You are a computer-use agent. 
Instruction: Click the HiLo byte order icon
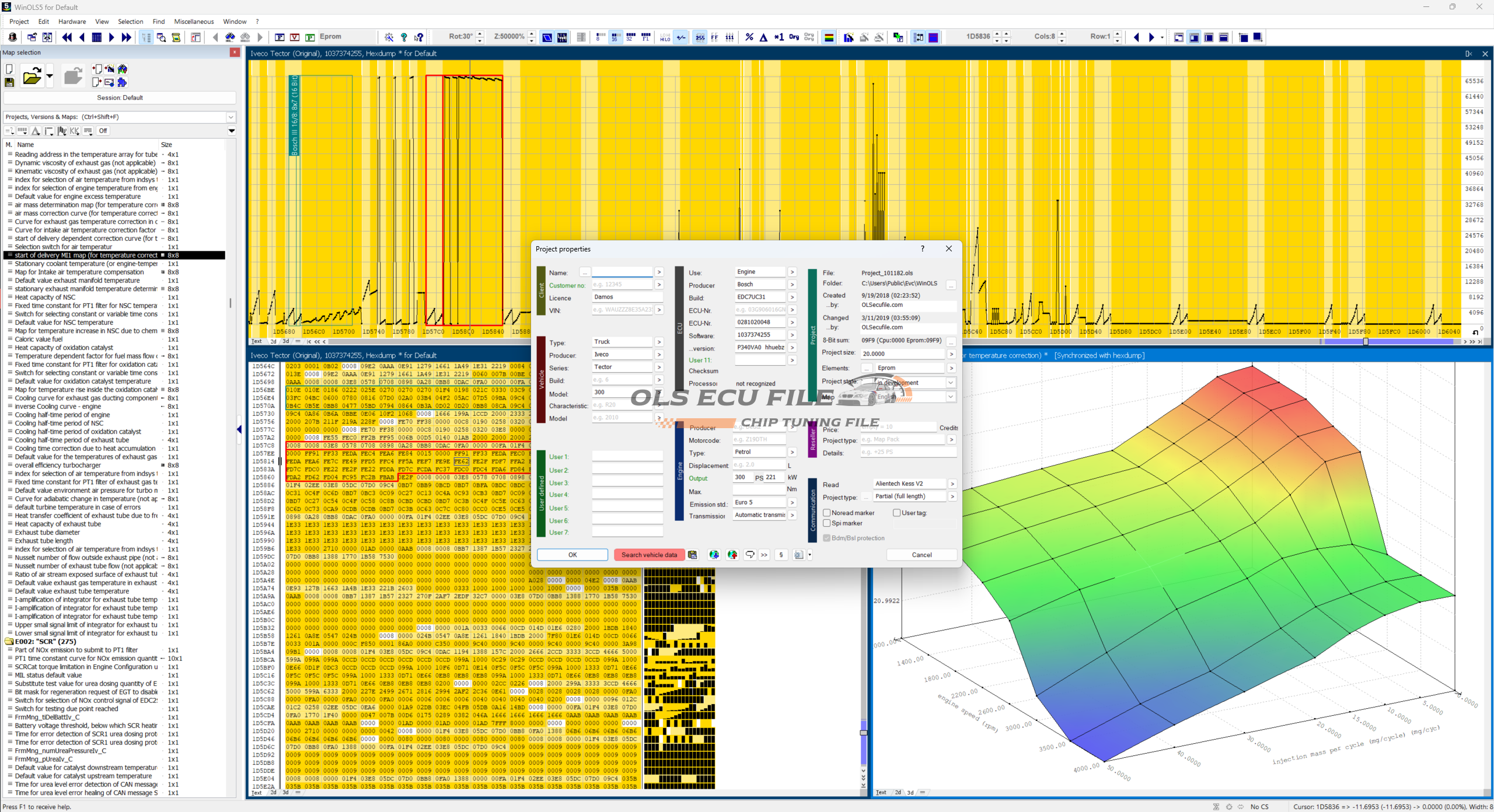coord(665,37)
